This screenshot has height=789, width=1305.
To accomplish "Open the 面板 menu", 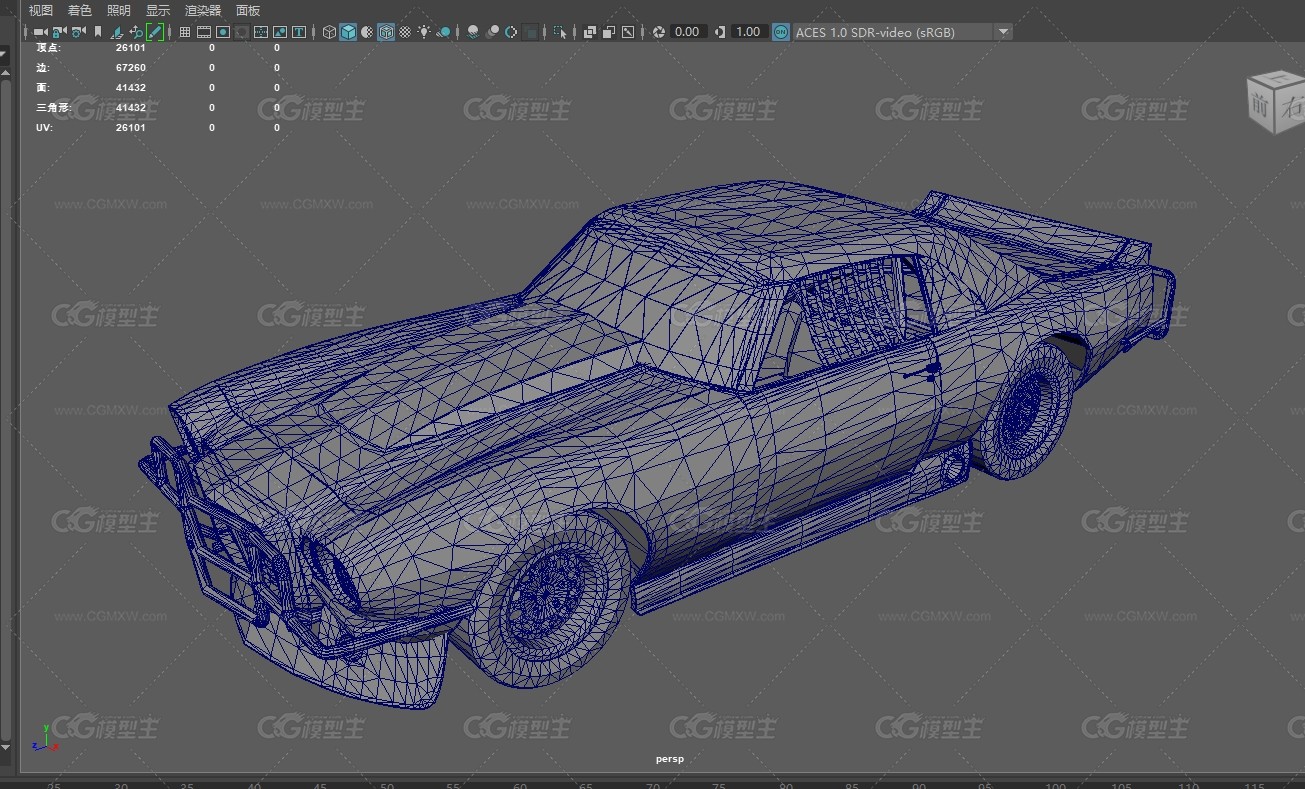I will (248, 10).
